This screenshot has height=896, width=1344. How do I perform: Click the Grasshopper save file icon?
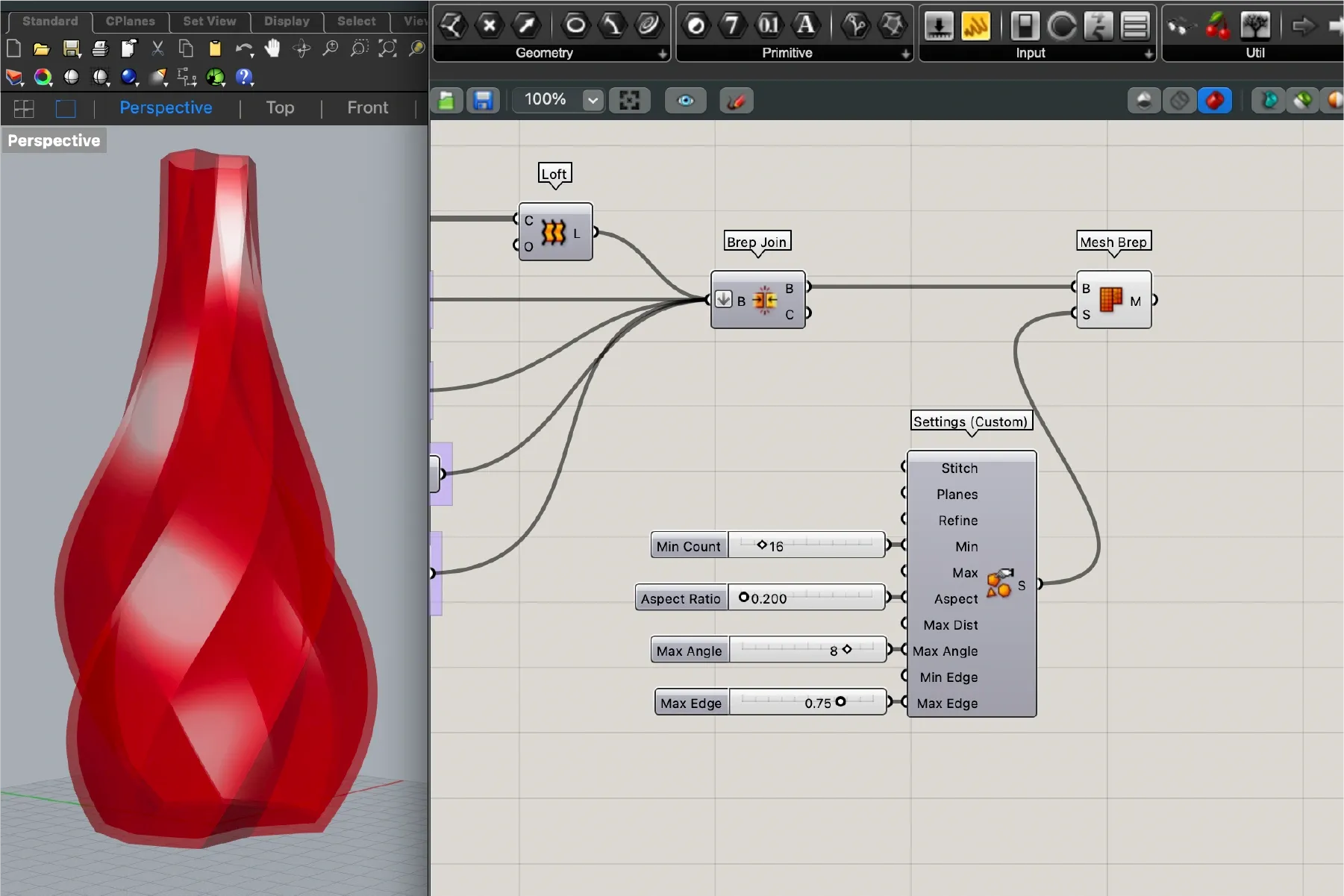click(x=483, y=100)
